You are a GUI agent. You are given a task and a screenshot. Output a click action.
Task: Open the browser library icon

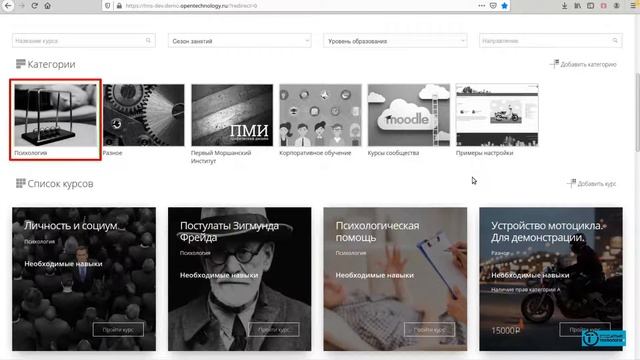point(577,6)
